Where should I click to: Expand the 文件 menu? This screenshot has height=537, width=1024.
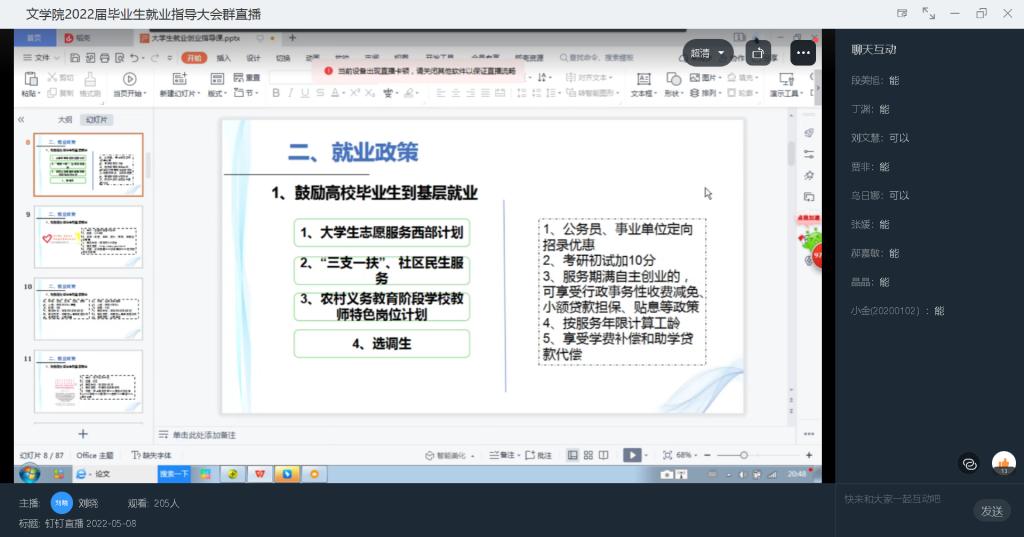pyautogui.click(x=38, y=58)
